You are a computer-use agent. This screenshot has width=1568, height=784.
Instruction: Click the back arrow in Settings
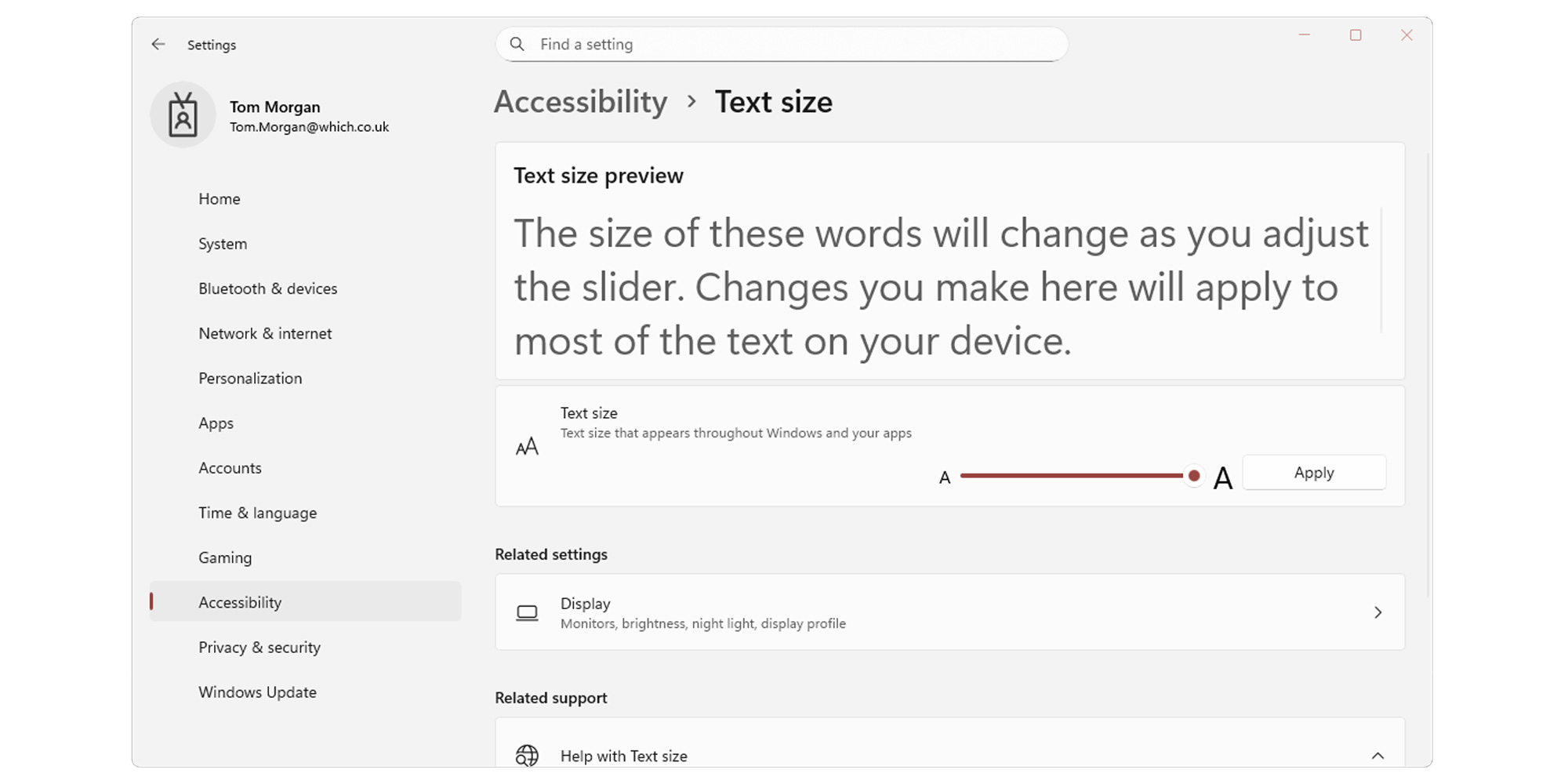pyautogui.click(x=158, y=45)
